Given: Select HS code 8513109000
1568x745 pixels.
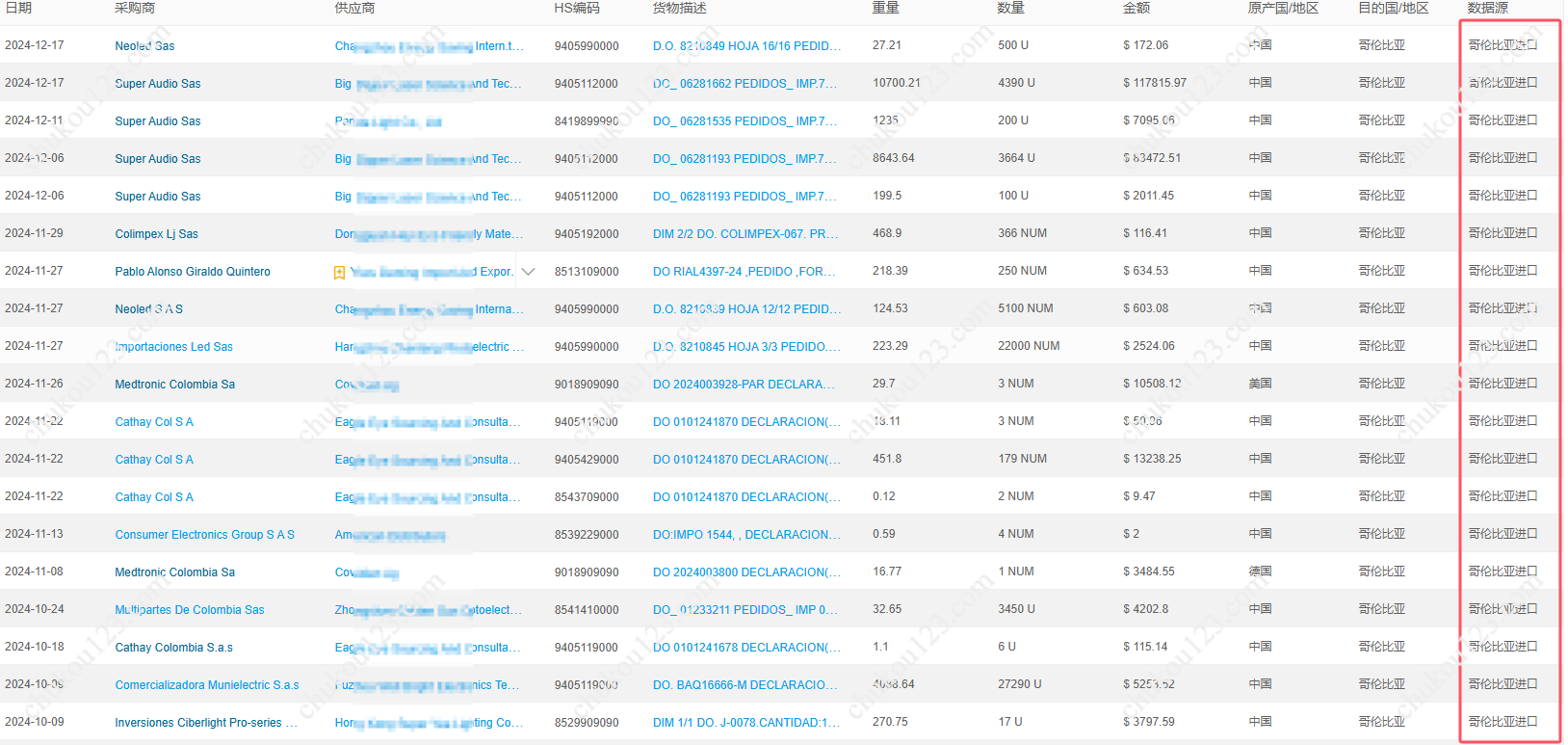Looking at the screenshot, I should [x=587, y=272].
